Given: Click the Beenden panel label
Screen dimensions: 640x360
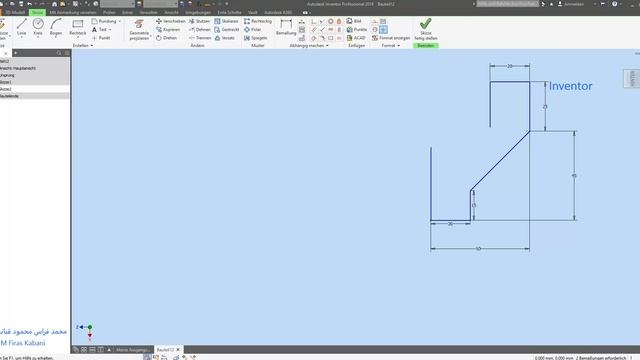Looking at the screenshot, I should (x=426, y=46).
